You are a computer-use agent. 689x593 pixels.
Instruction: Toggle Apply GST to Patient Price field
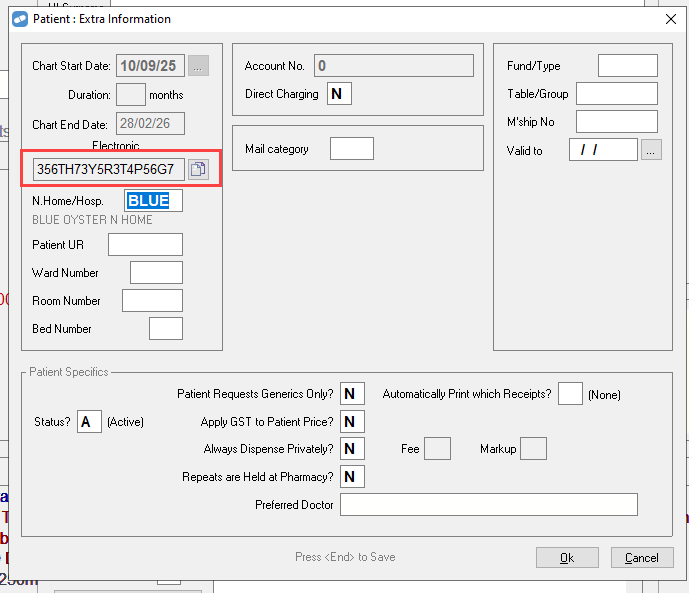352,422
